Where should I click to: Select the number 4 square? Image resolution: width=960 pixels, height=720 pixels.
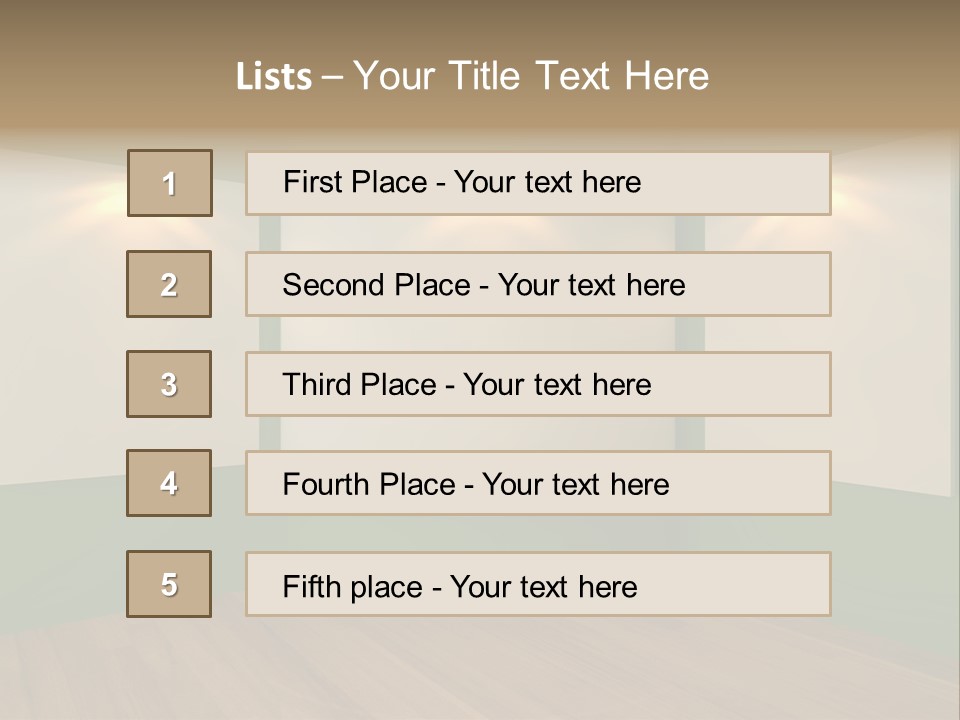[169, 483]
